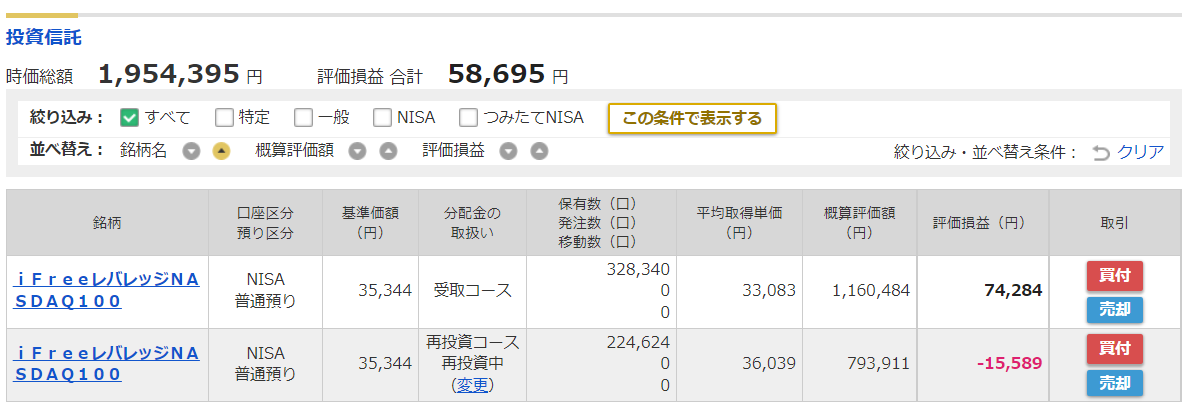Click 概算評価額 column header
1188x411 pixels.
click(860, 223)
